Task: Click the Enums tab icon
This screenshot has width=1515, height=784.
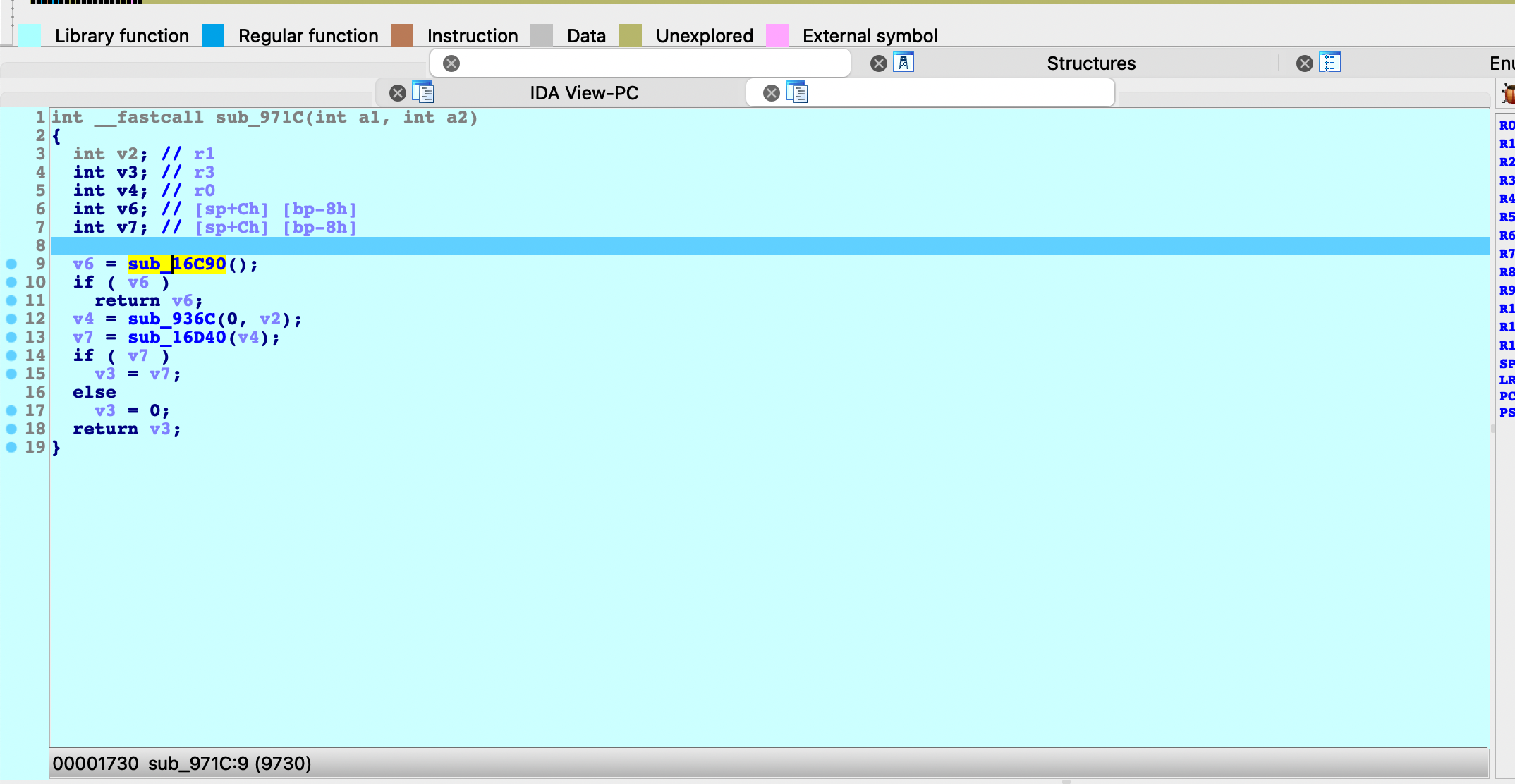Action: tap(1330, 63)
